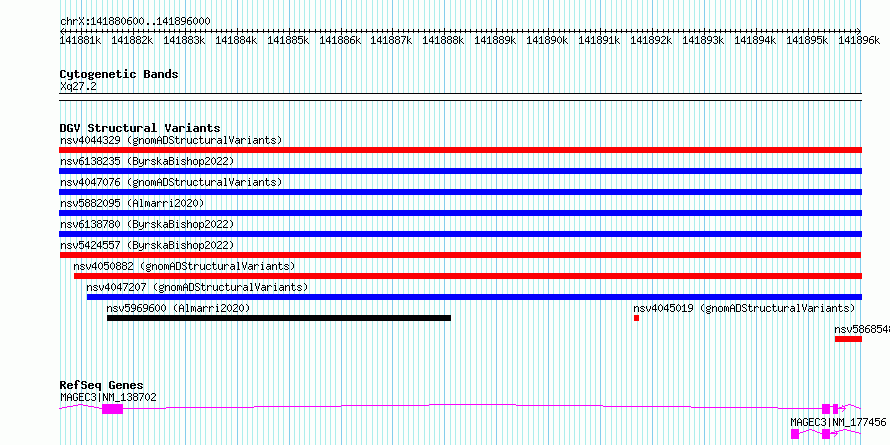Click the 141892k ruler tick label

point(652,40)
